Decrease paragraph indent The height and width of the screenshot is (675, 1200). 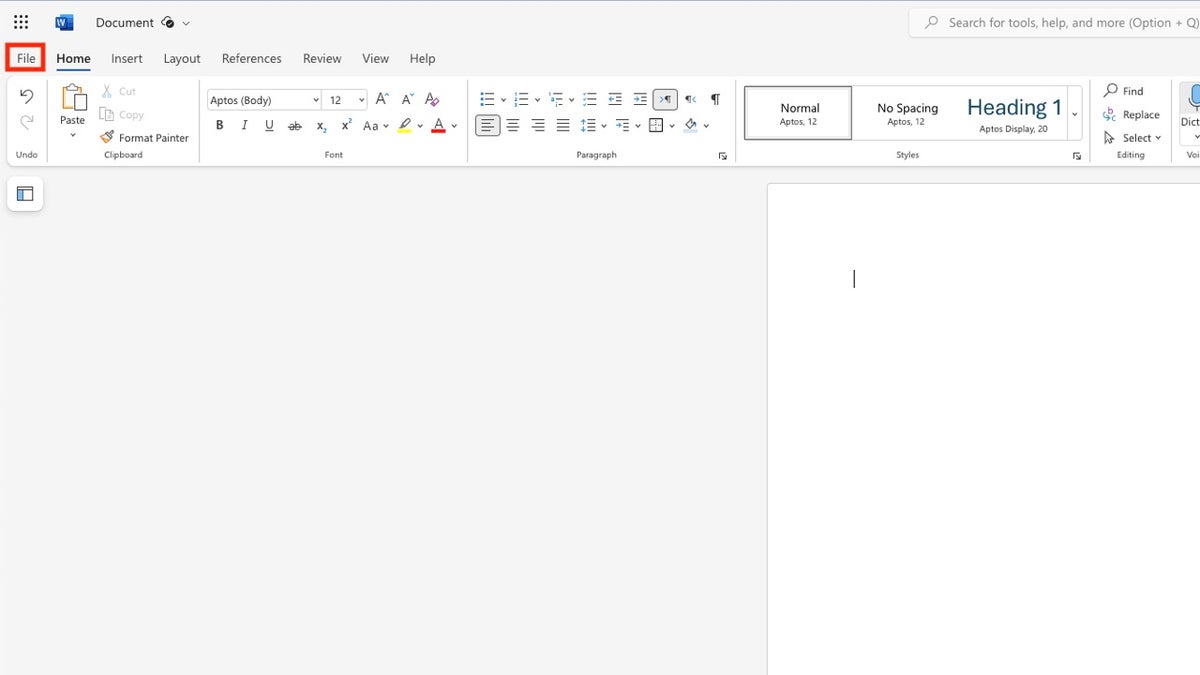point(615,99)
